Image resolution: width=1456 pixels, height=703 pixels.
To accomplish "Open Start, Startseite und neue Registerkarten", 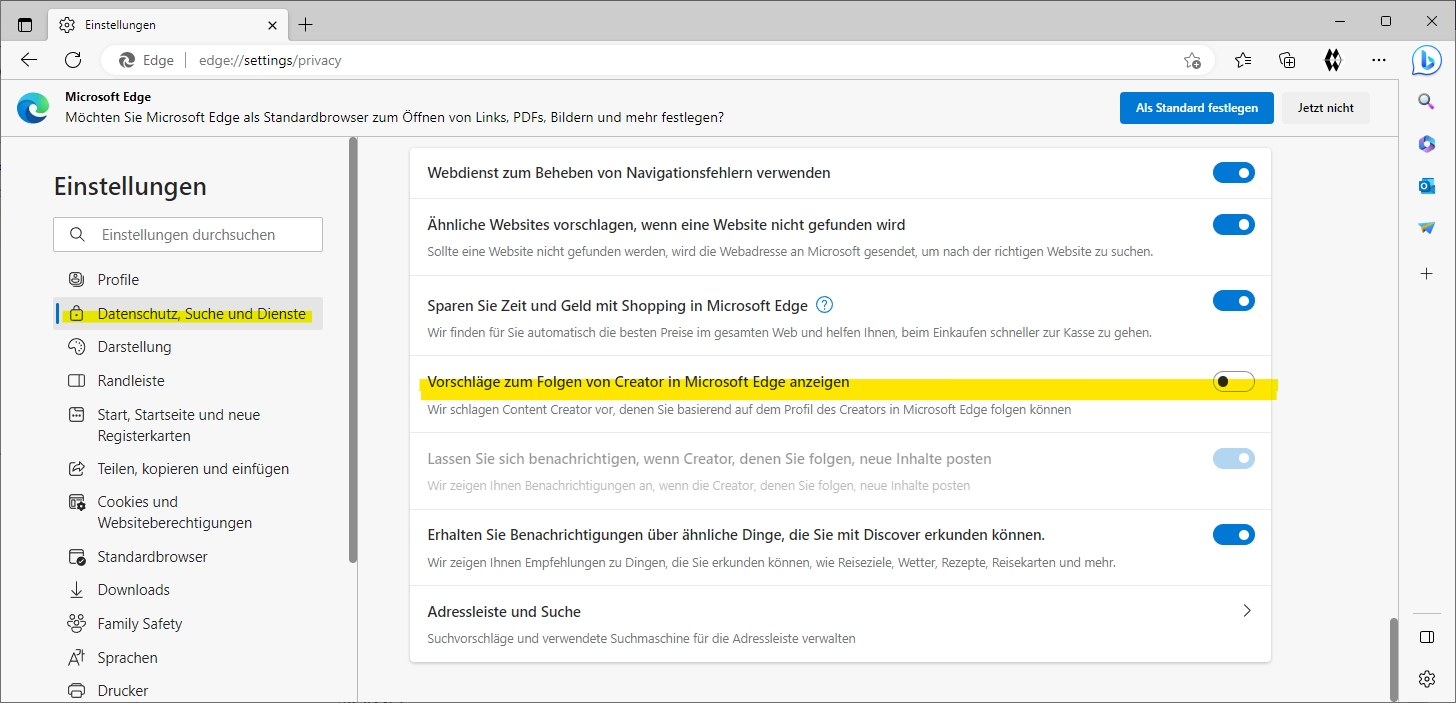I will pos(189,425).
